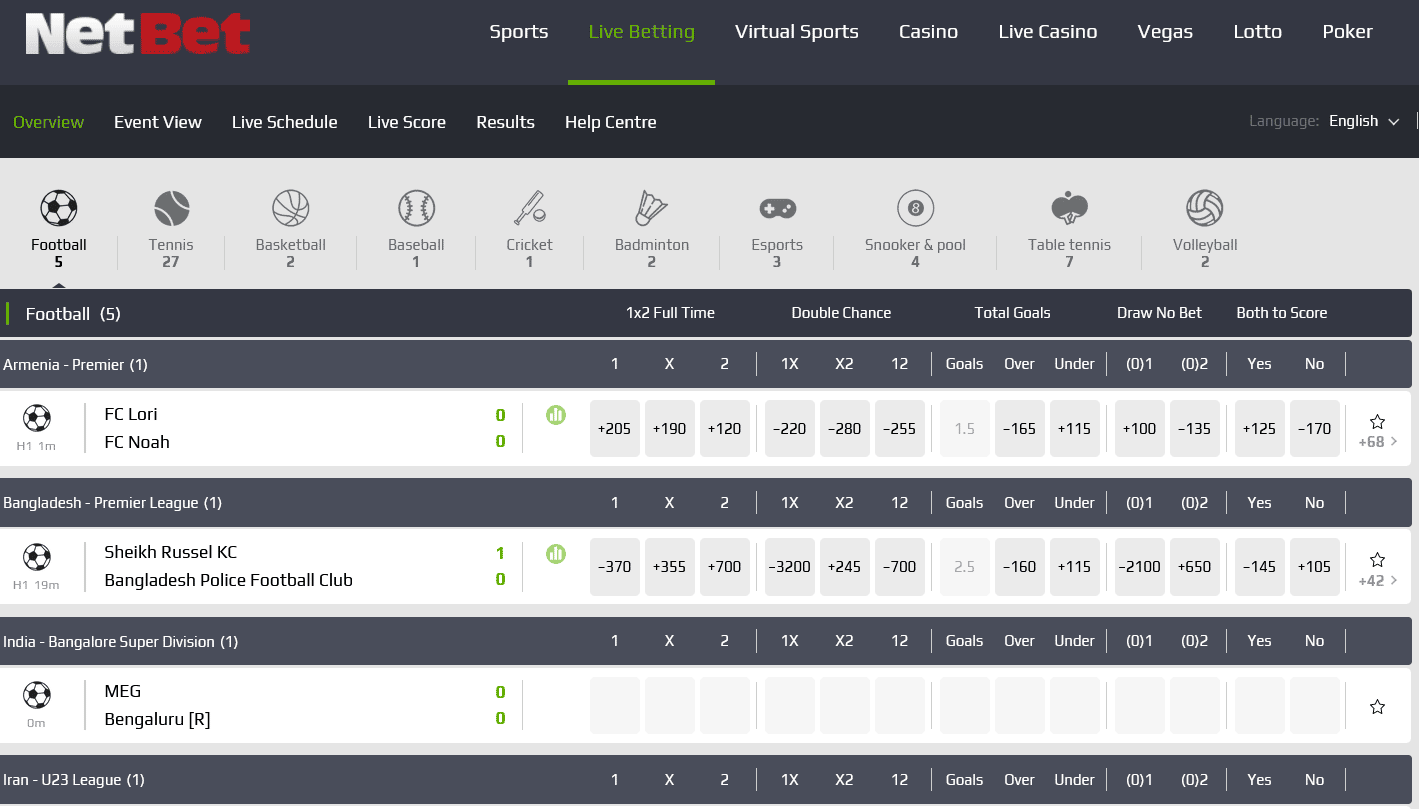Open the FC Lori team name
The height and width of the screenshot is (809, 1419).
131,414
